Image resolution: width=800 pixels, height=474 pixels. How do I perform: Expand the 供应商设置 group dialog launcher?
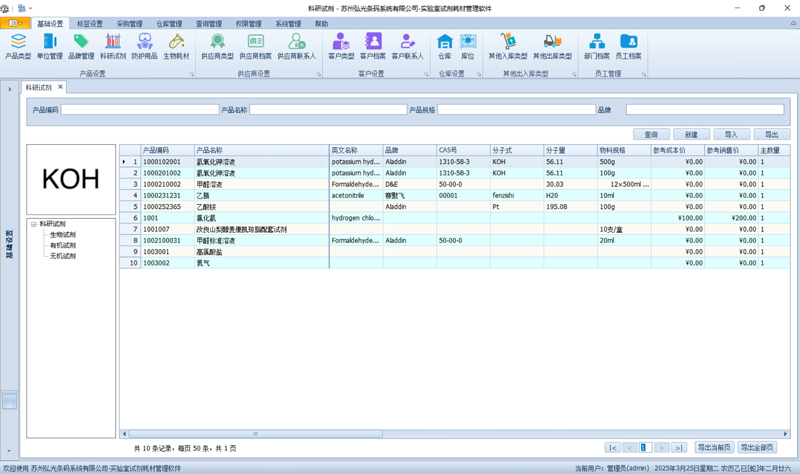(319, 74)
